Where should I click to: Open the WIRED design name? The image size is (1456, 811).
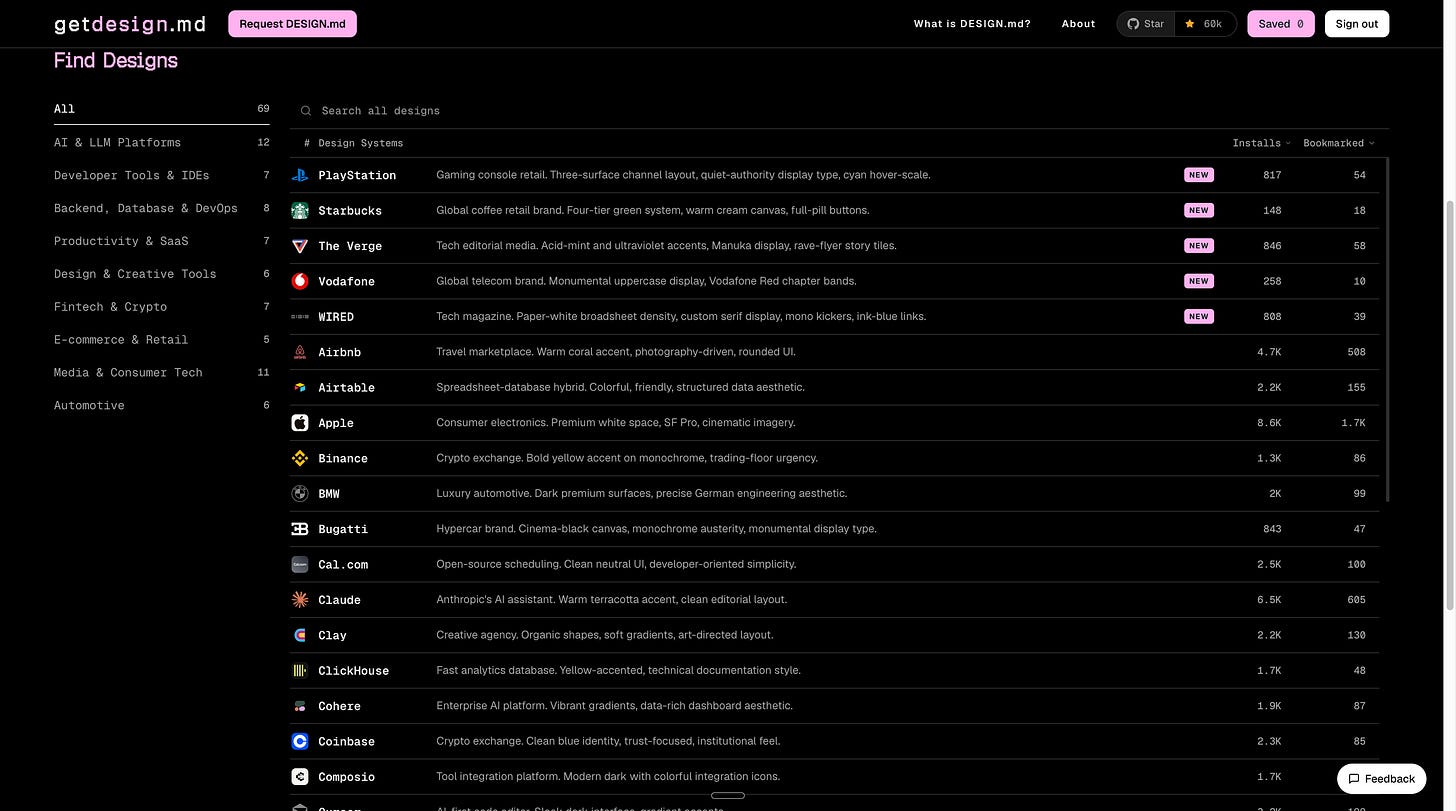(336, 317)
